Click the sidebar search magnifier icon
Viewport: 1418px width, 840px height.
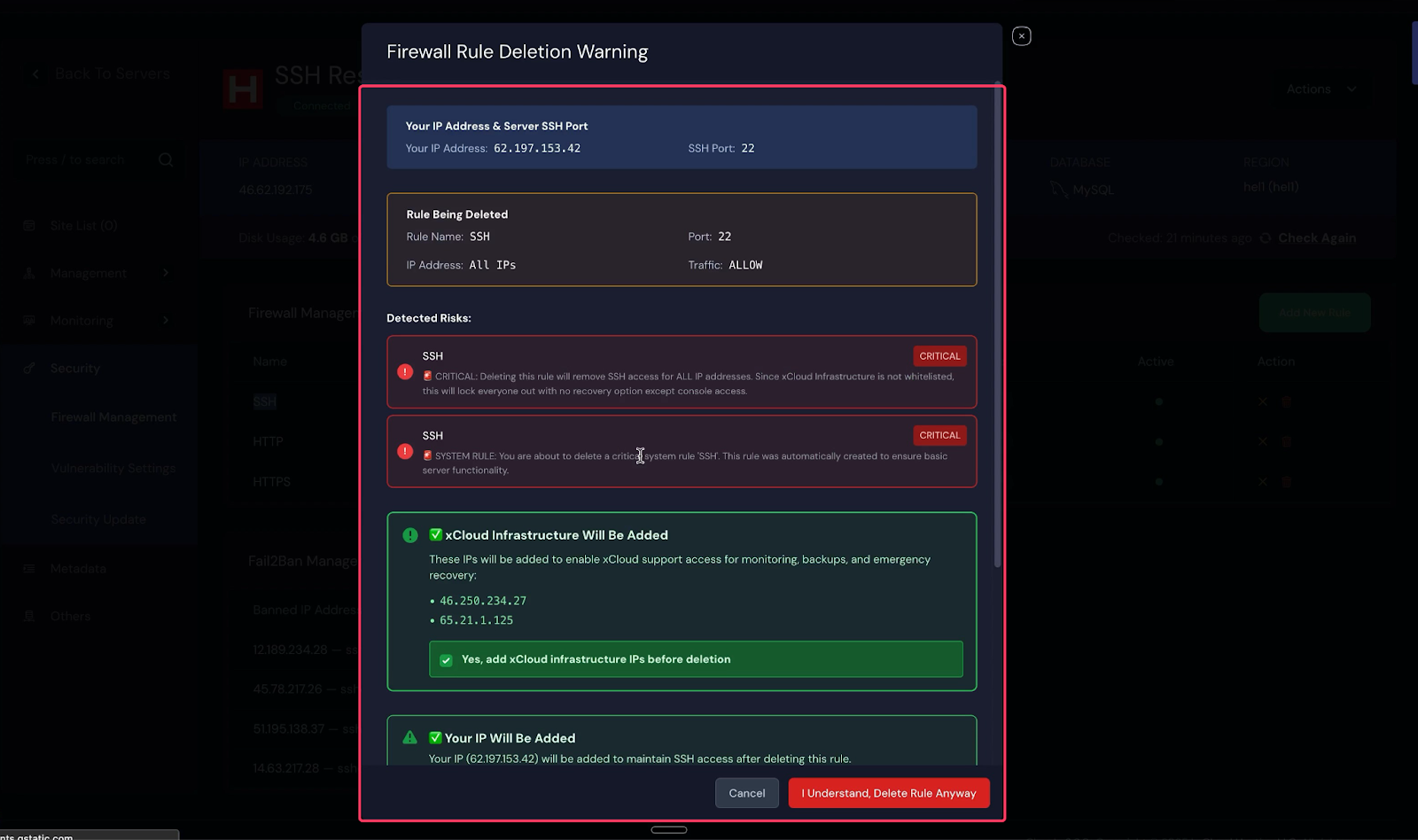pos(166,160)
